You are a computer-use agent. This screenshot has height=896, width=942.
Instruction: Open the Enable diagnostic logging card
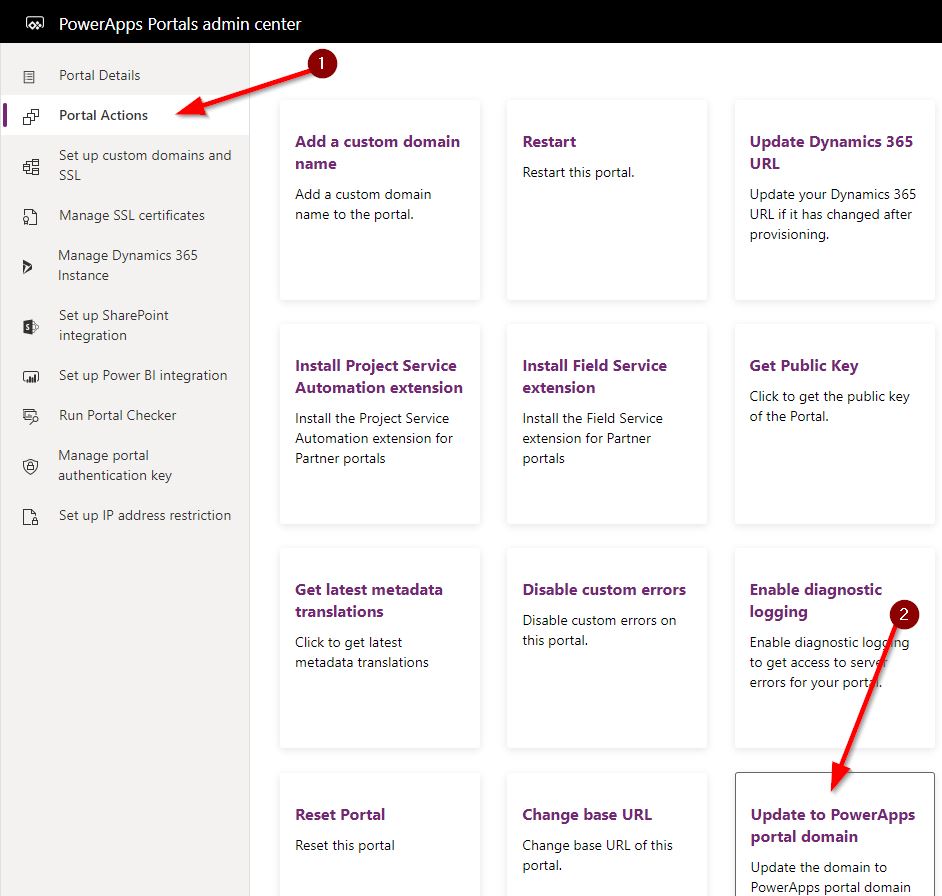point(834,648)
